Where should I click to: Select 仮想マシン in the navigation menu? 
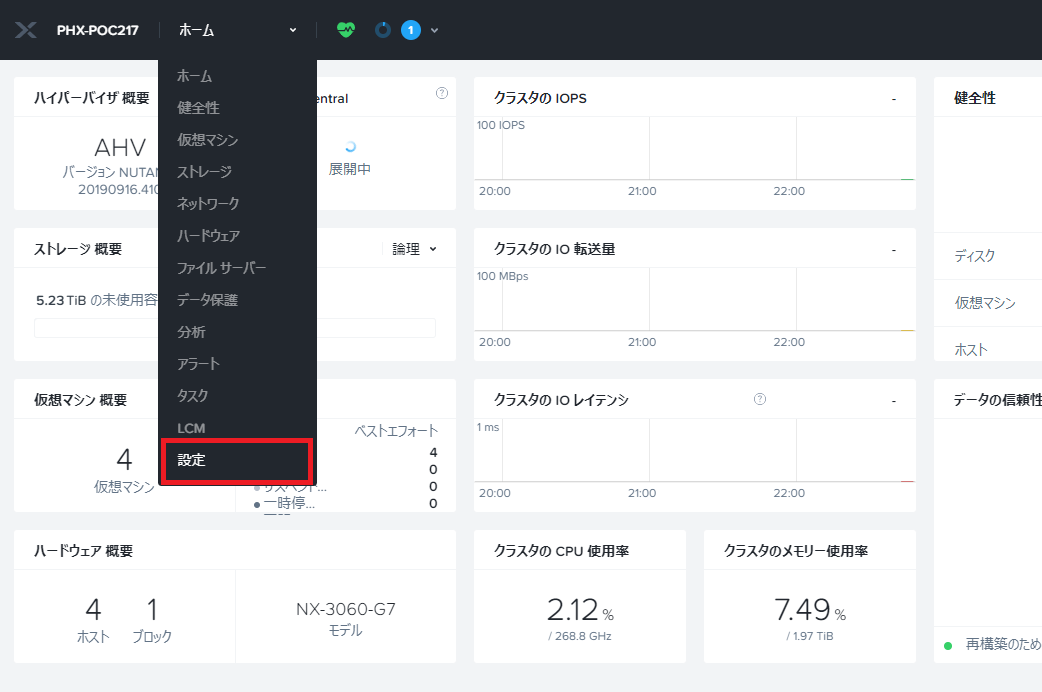[207, 140]
